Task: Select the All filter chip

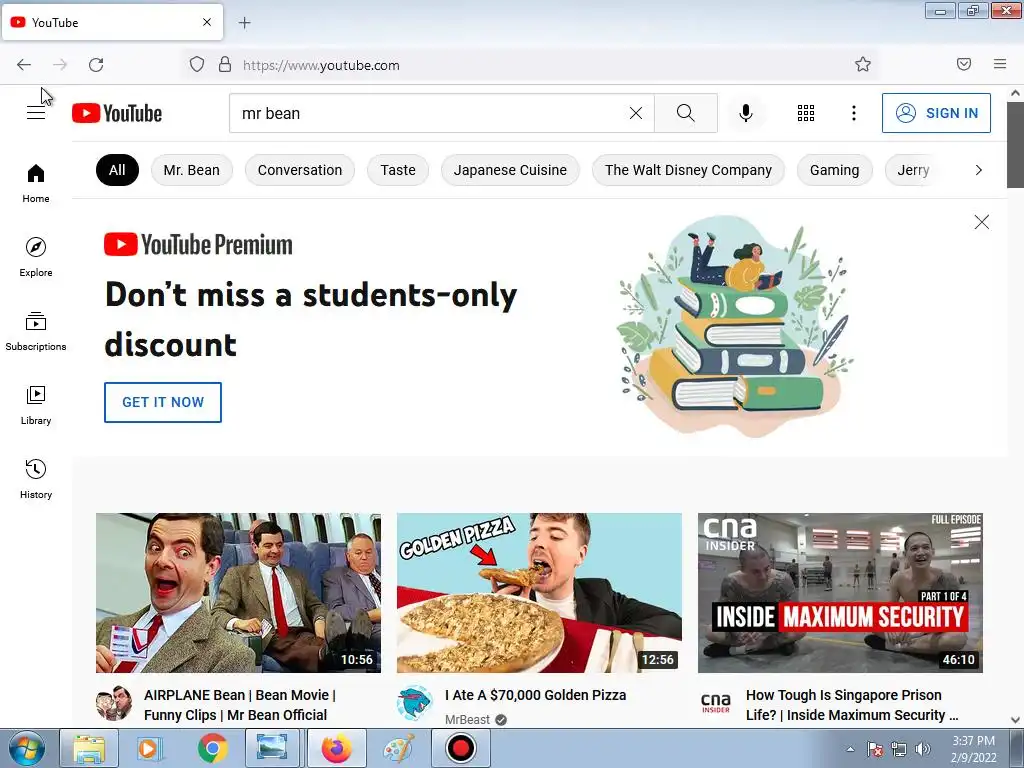Action: [117, 170]
